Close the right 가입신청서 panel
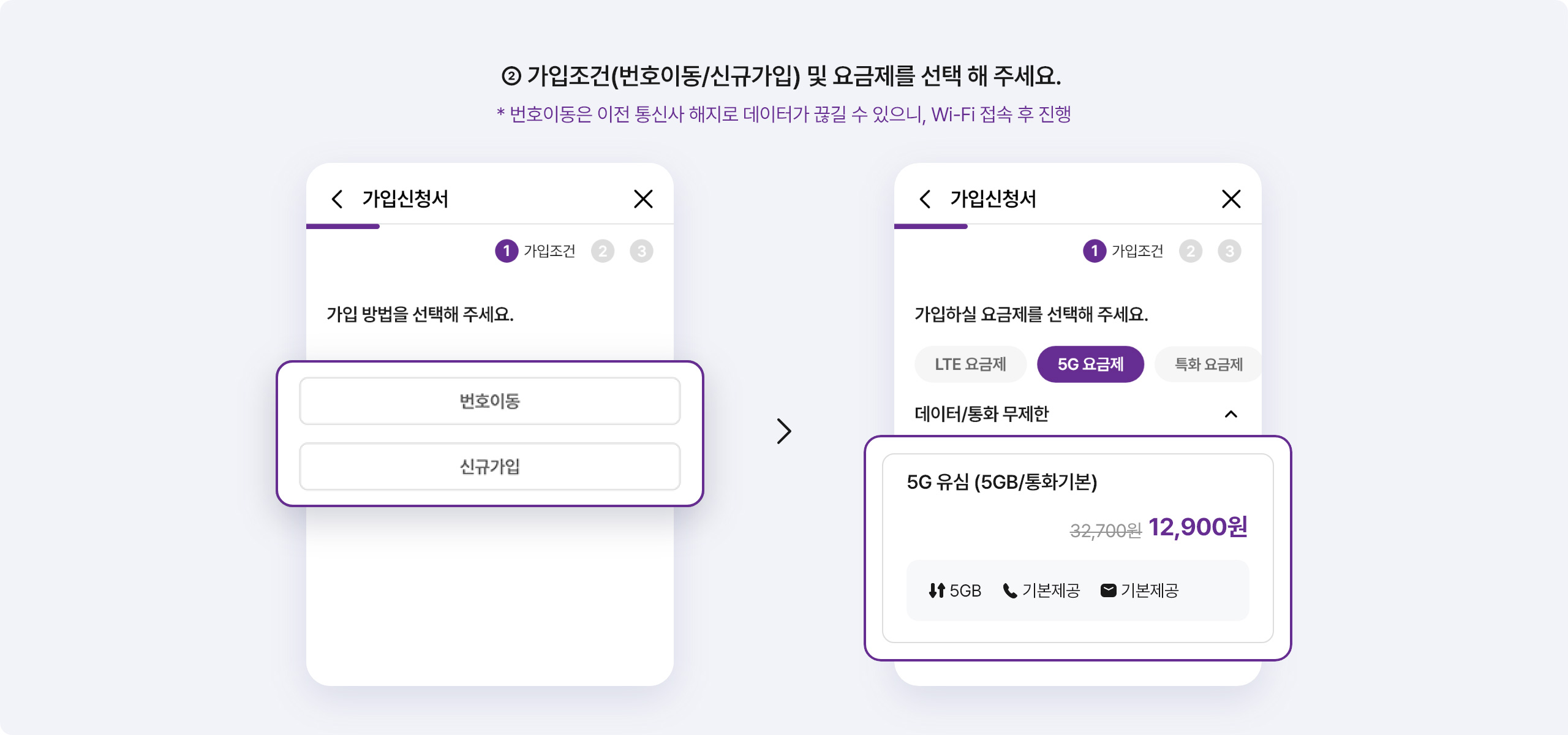This screenshot has width=1568, height=735. 1231,199
